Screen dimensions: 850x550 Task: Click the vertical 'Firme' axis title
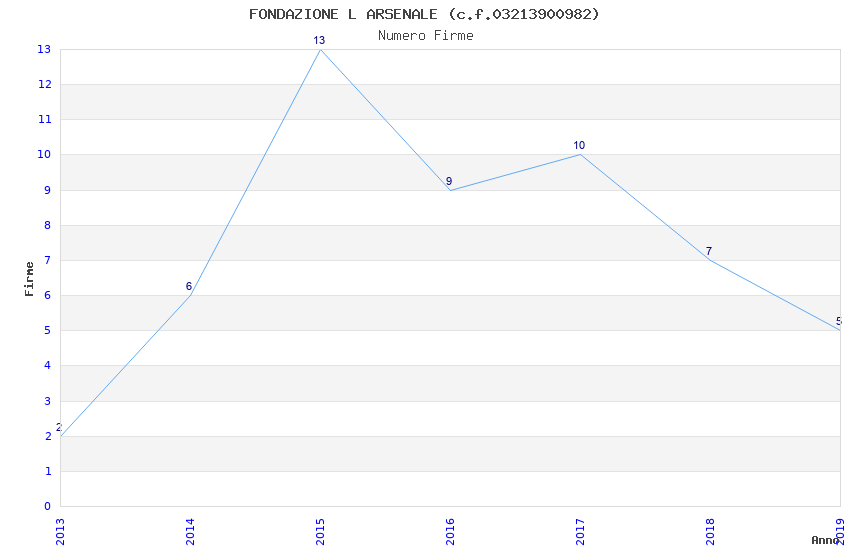point(29,279)
